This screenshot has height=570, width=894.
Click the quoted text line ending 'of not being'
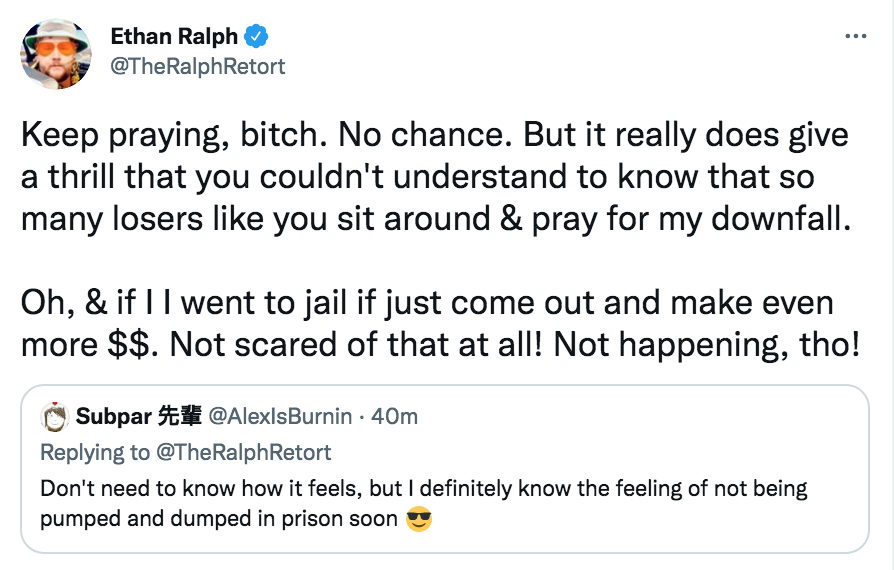(424, 489)
